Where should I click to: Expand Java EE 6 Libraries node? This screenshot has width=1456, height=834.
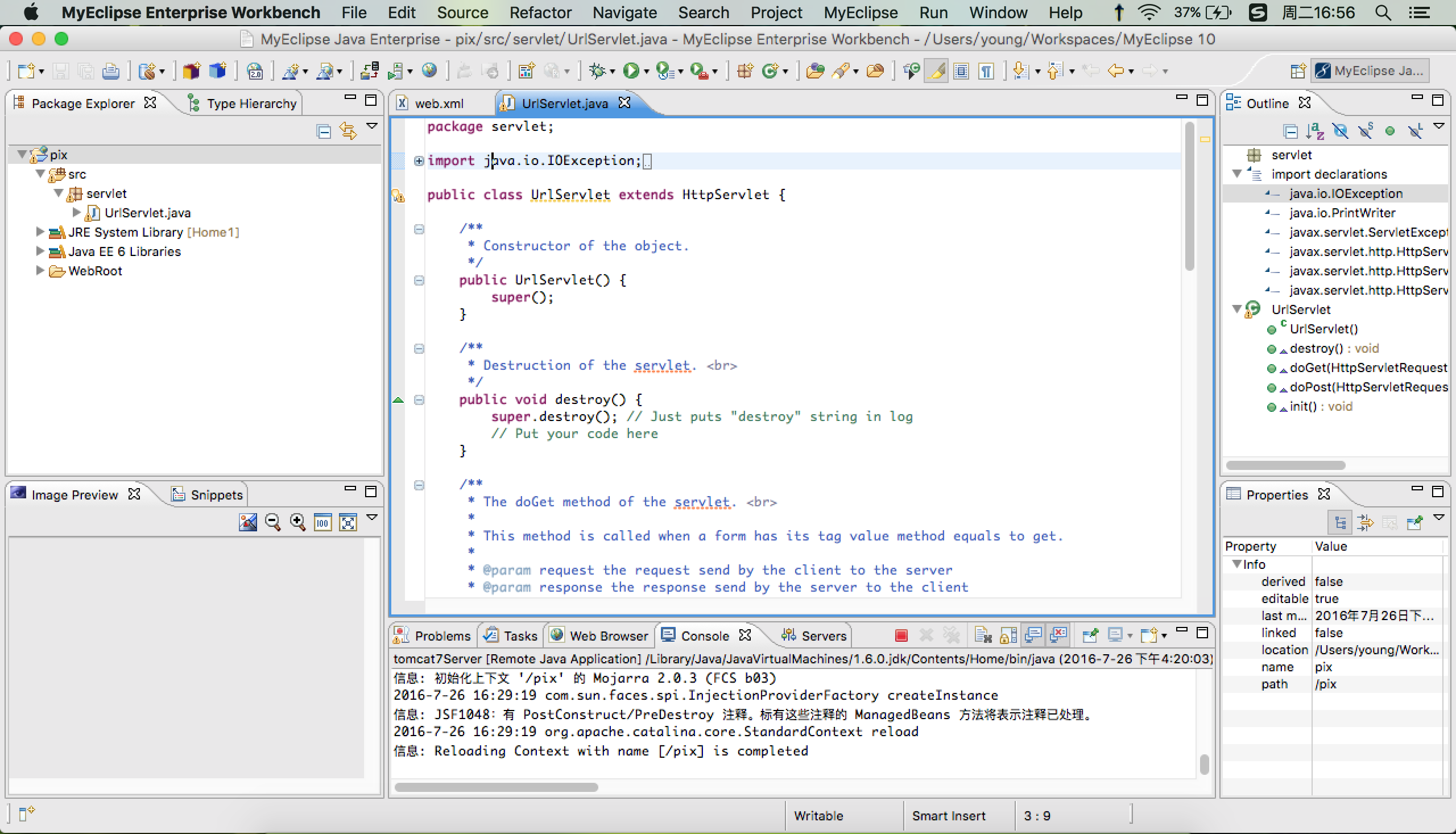39,251
